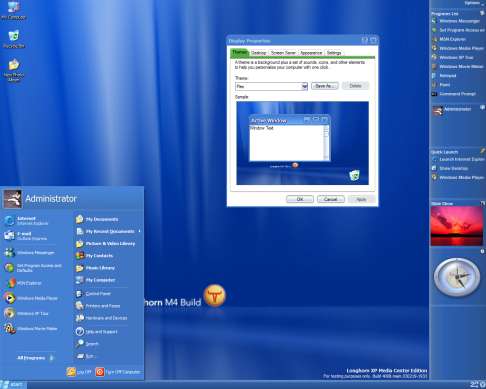The image size is (486, 389).
Task: Open the My Computer desktop icon
Action: (13, 11)
